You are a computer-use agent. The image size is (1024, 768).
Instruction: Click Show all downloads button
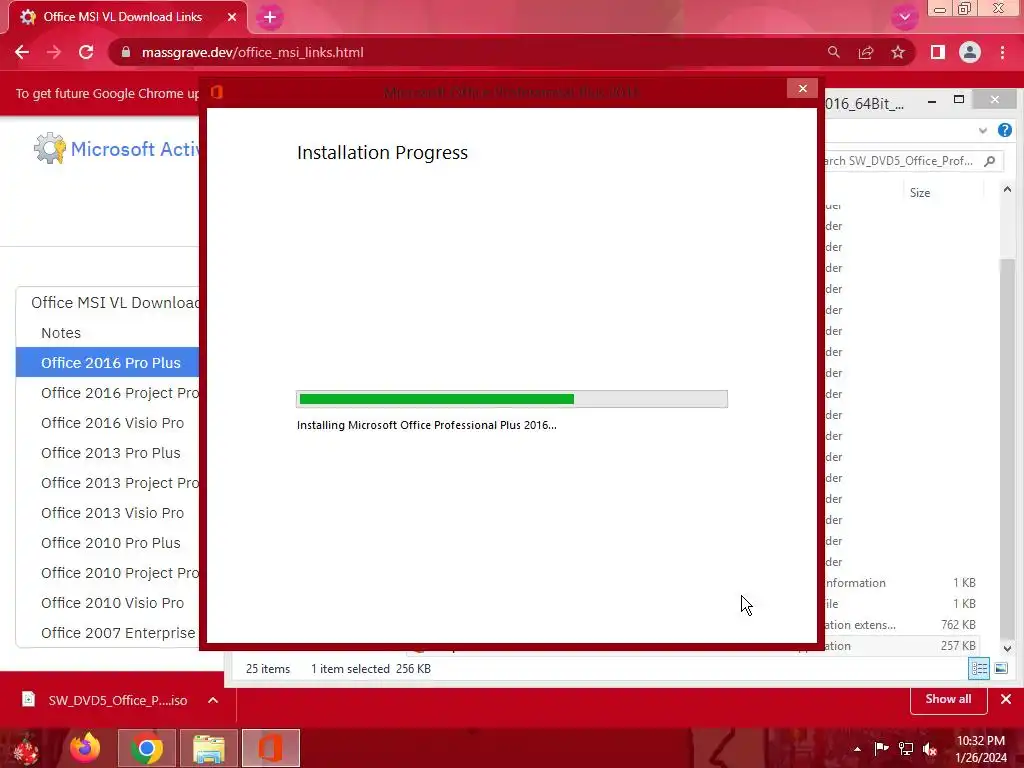[x=948, y=699]
